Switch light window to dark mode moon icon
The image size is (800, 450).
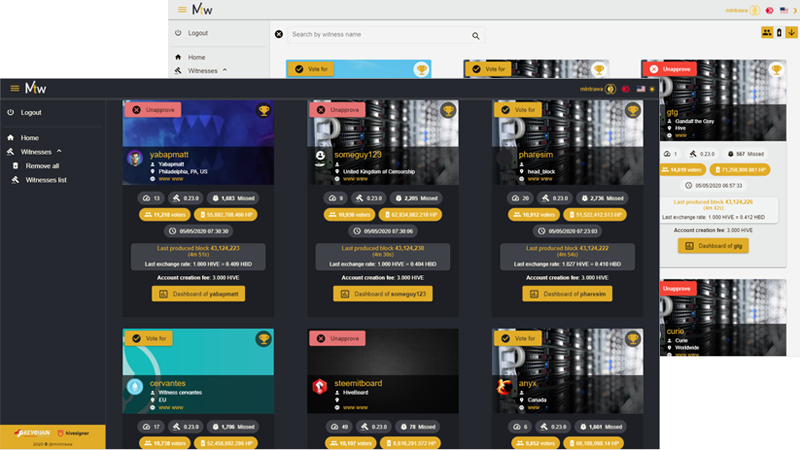(x=795, y=10)
